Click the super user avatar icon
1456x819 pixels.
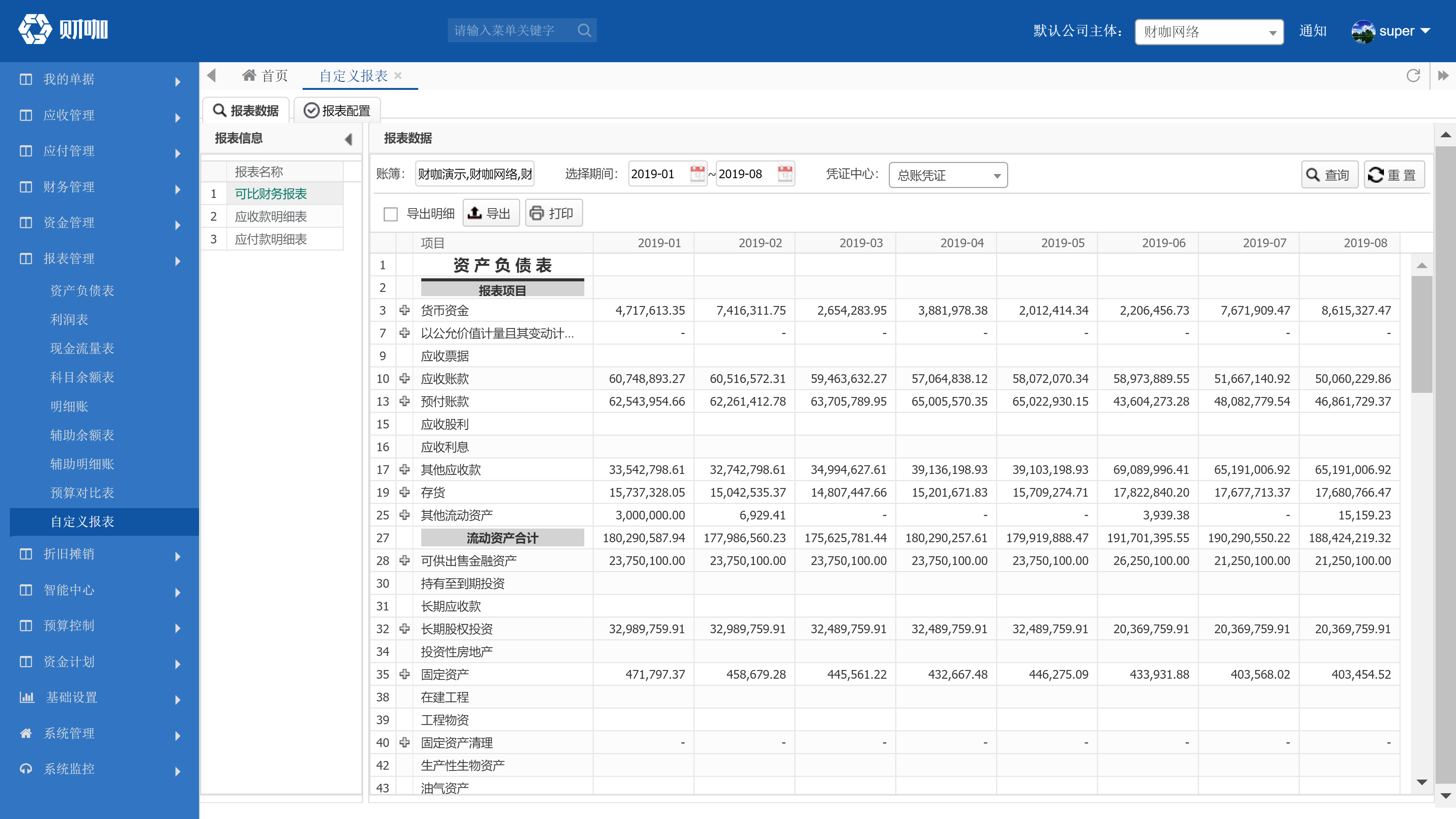pos(1363,31)
